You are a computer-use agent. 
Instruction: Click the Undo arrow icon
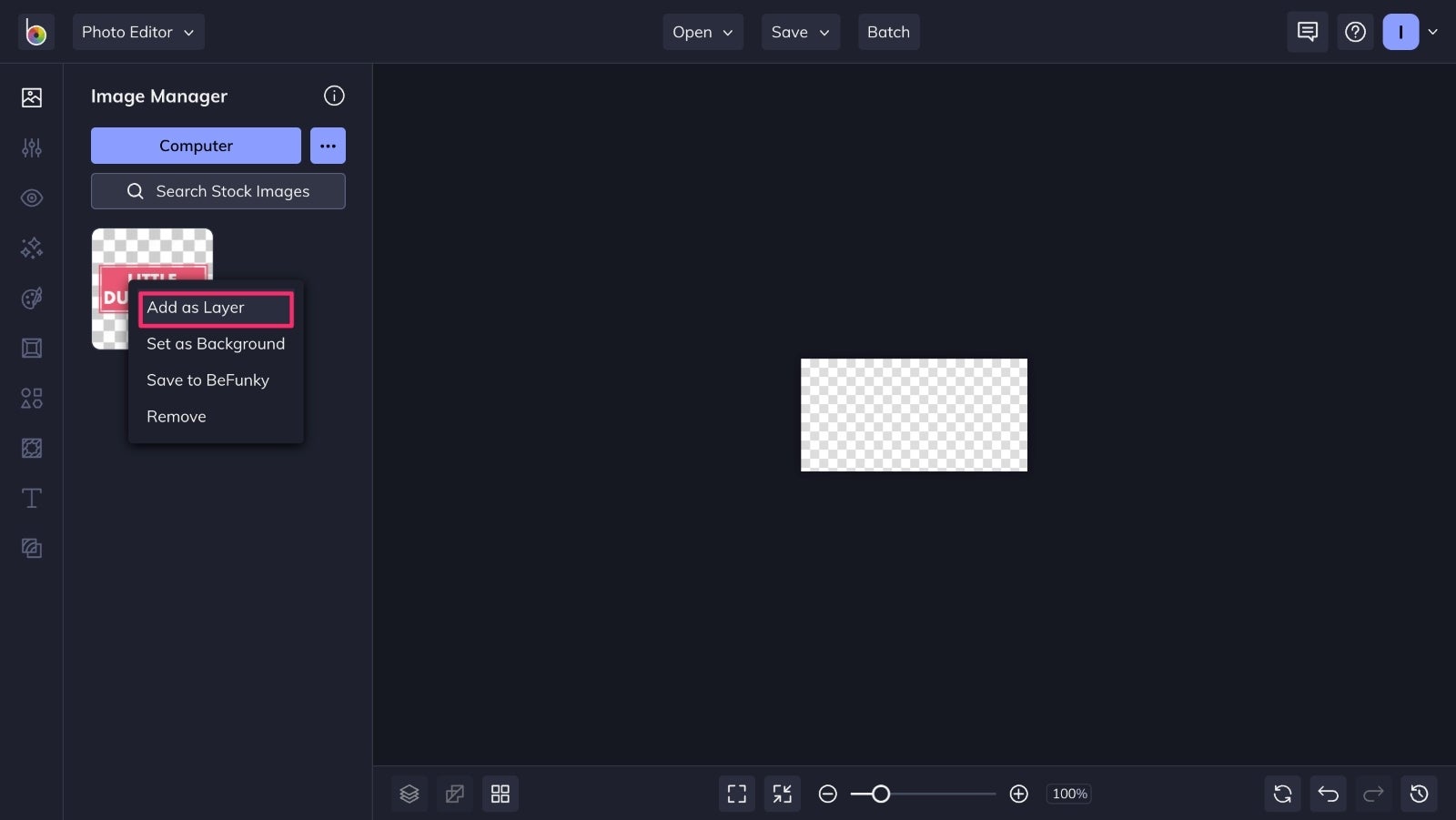coord(1328,794)
